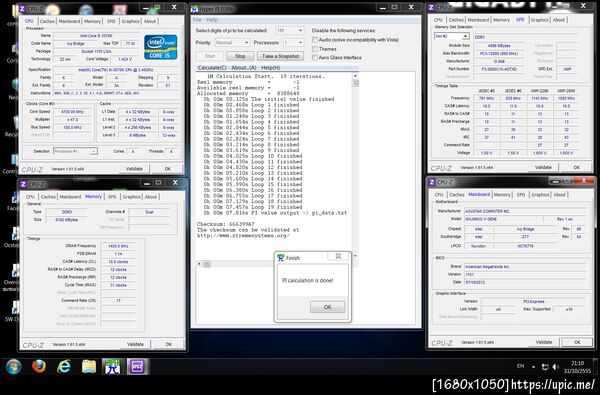Open the File Explorer folder taskbar icon
Image resolution: width=600 pixels, height=395 pixels.
89,367
